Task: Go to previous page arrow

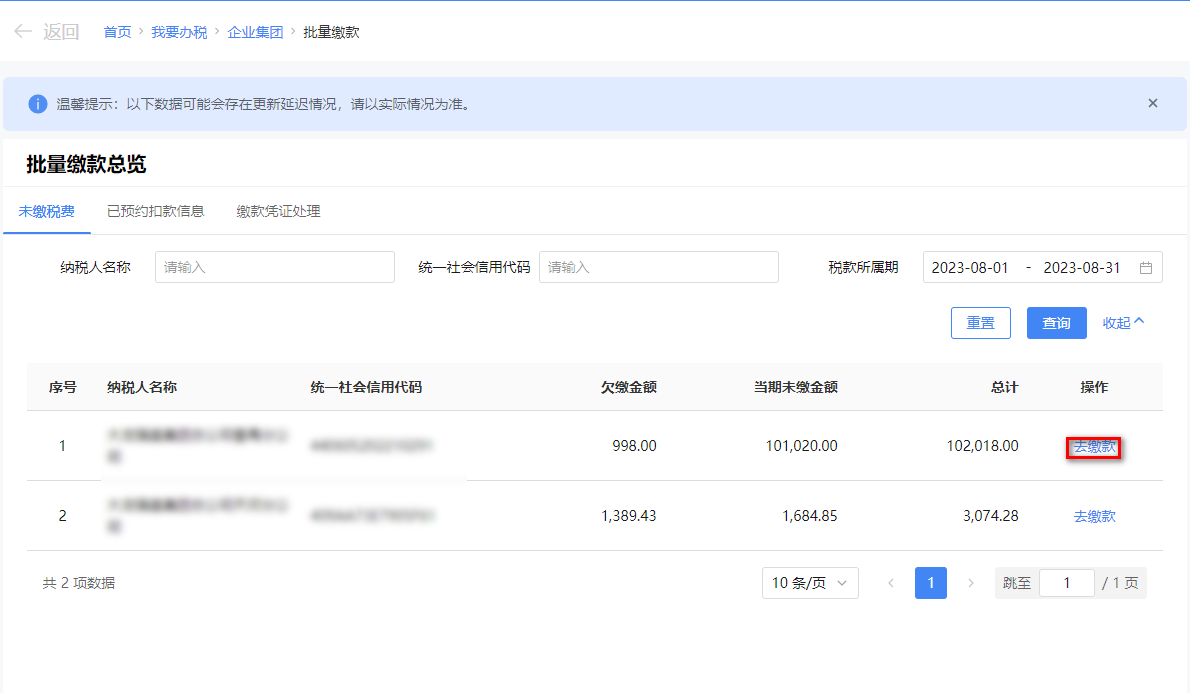Action: (x=891, y=583)
